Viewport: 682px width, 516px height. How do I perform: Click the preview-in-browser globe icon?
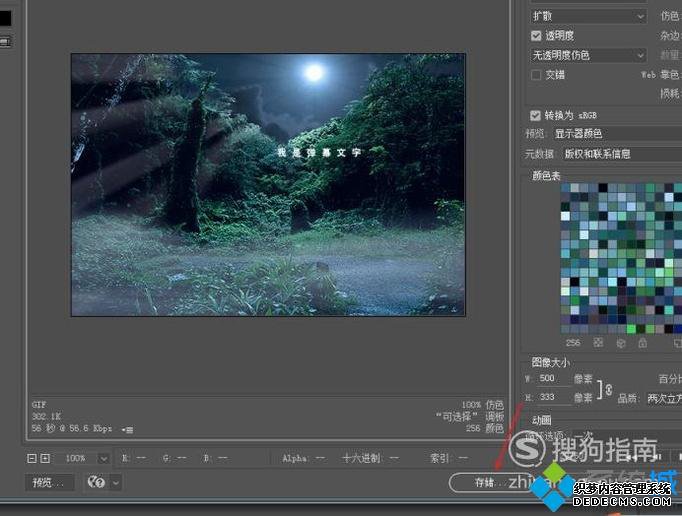coord(96,482)
